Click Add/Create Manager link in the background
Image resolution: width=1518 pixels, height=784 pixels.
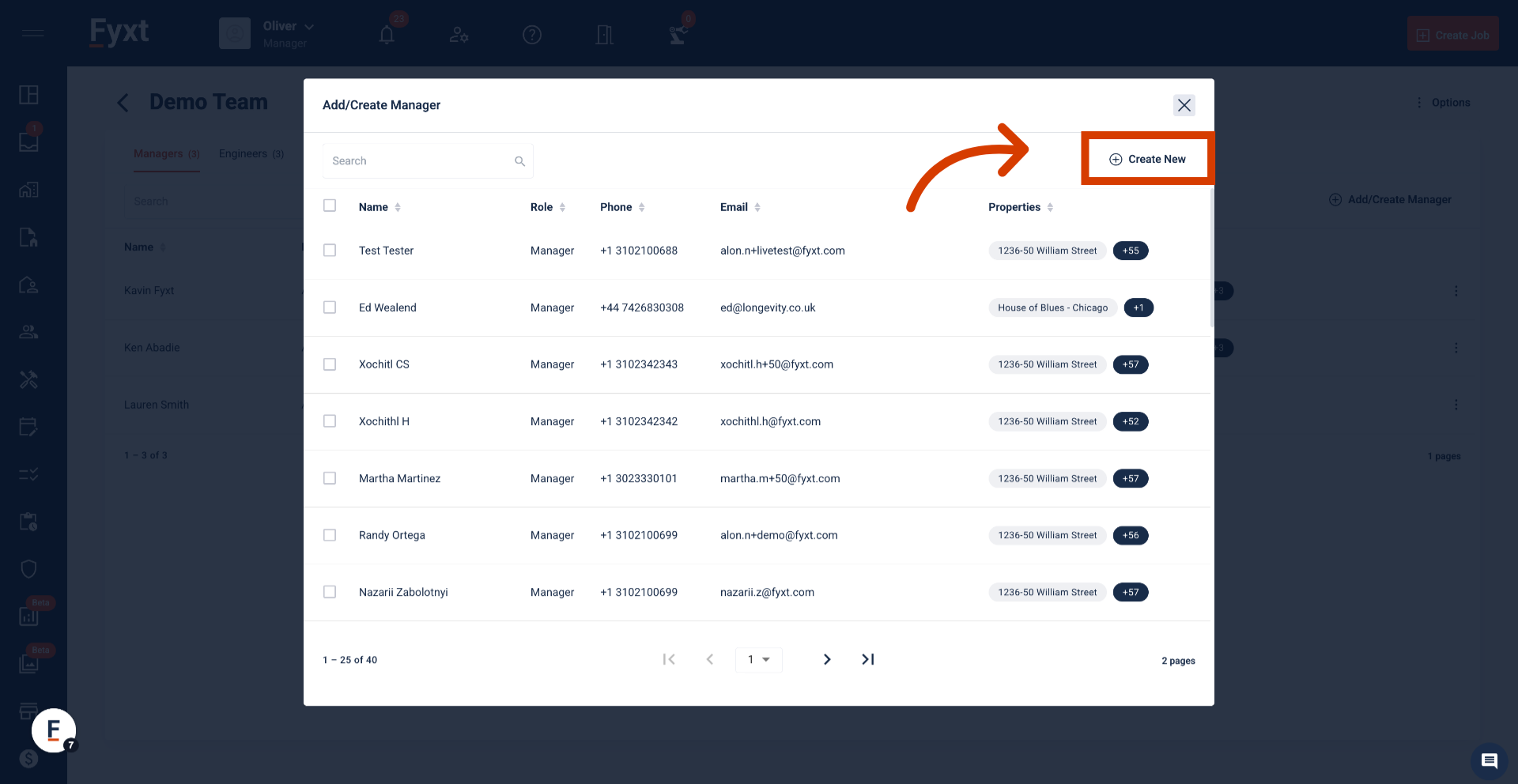[x=1390, y=200]
